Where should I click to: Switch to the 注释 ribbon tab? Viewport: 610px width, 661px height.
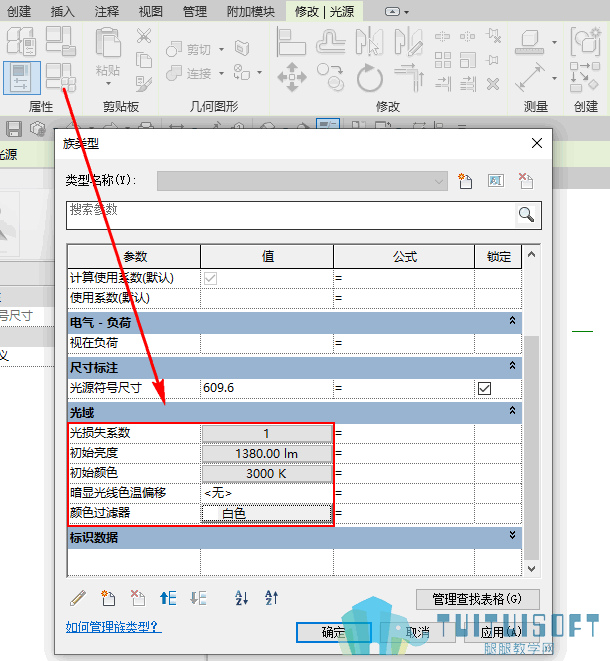pyautogui.click(x=107, y=11)
